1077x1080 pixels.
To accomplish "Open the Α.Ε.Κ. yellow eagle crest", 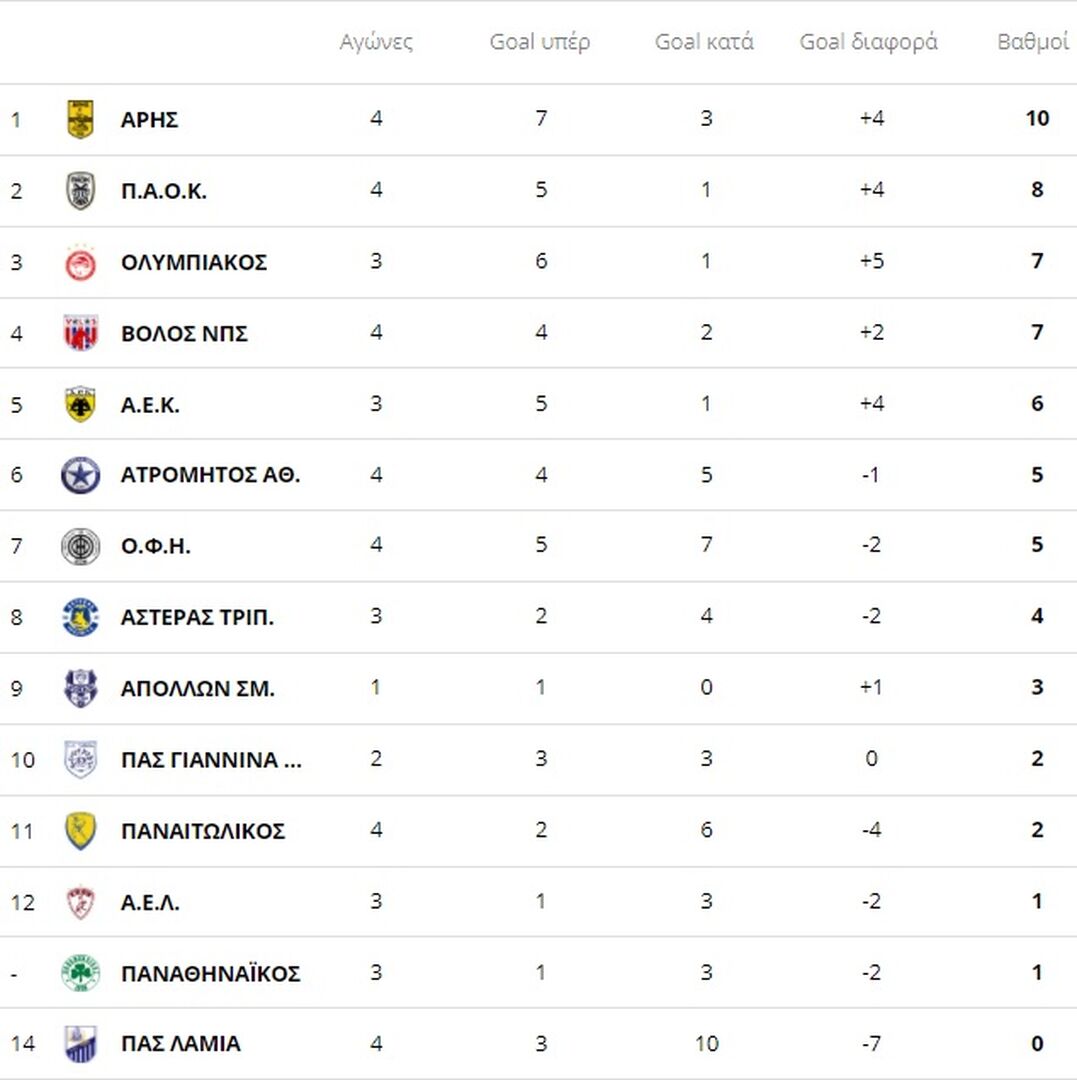I will coord(81,404).
